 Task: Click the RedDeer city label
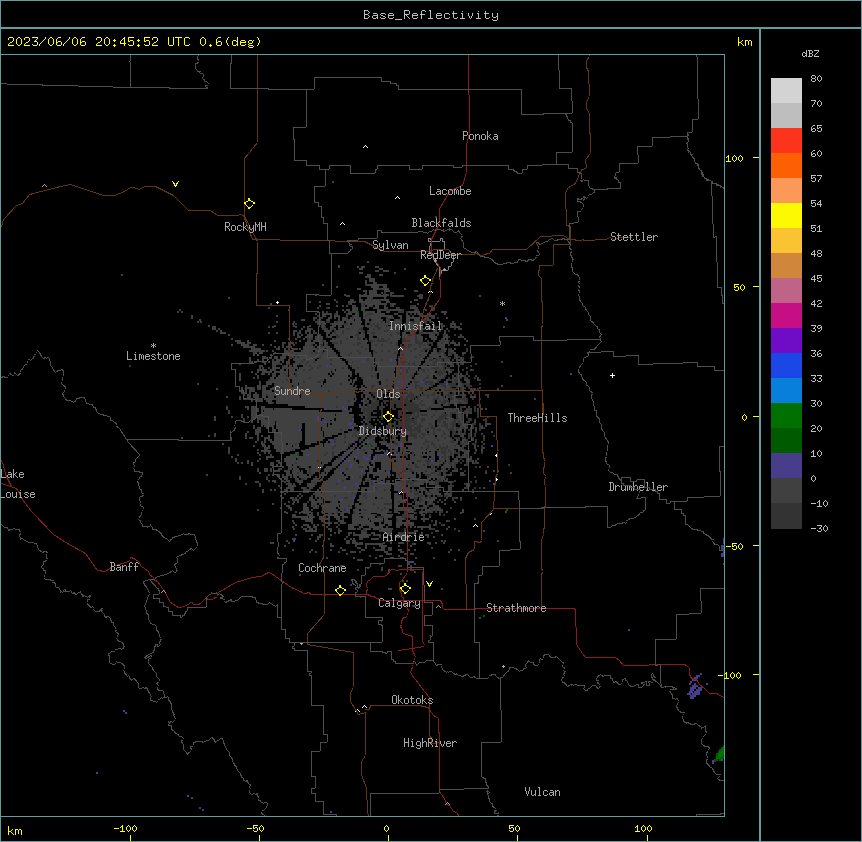click(440, 255)
